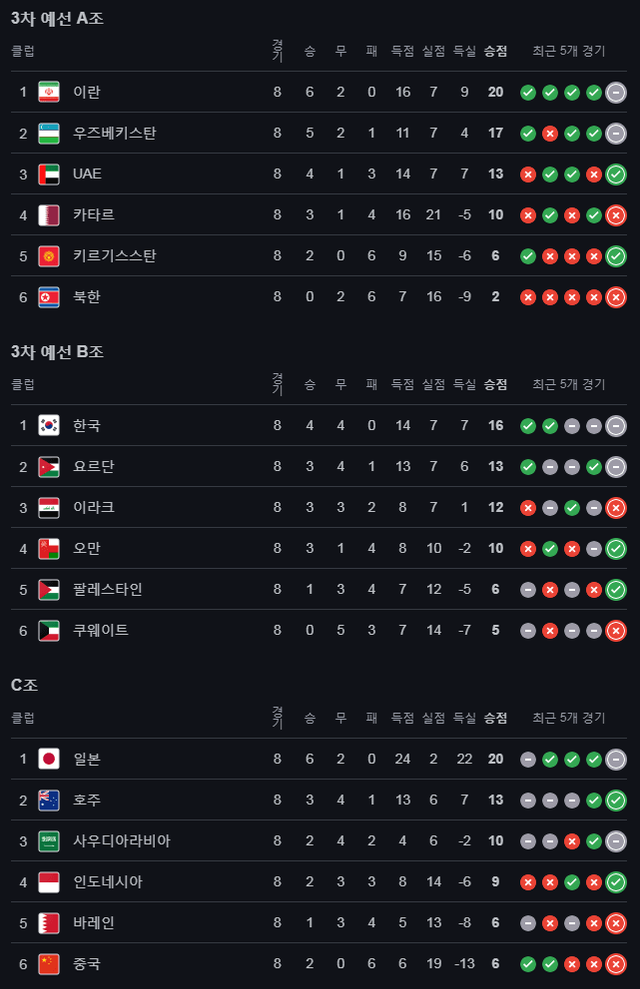640x989 pixels.
Task: Click the Qatar flag icon
Action: click(49, 215)
